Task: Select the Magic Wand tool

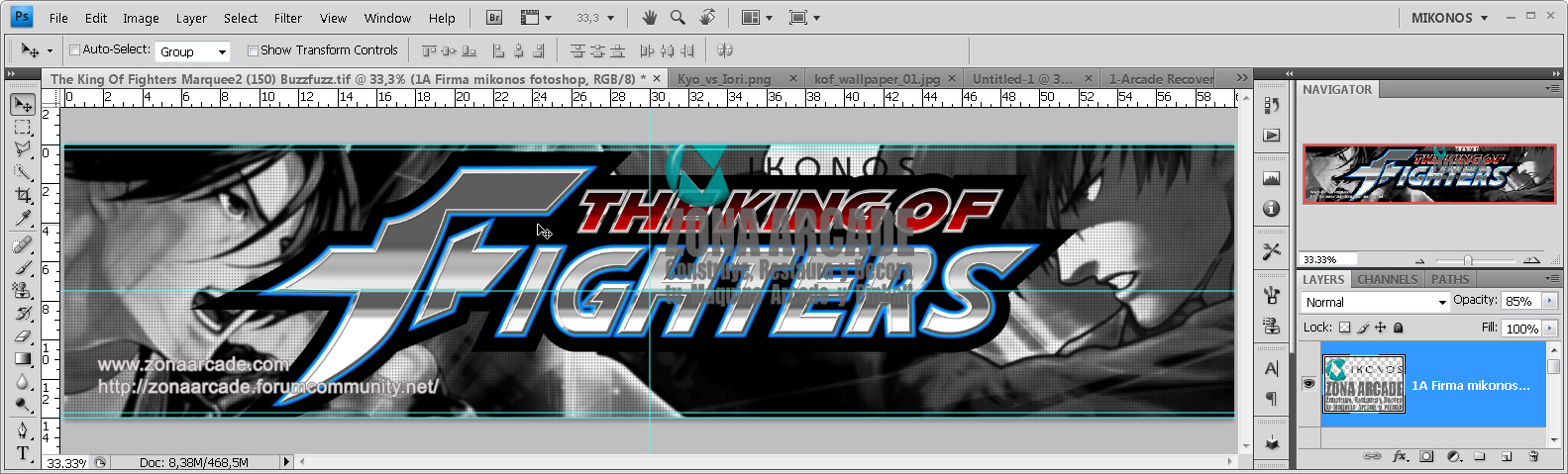Action: pos(23,172)
